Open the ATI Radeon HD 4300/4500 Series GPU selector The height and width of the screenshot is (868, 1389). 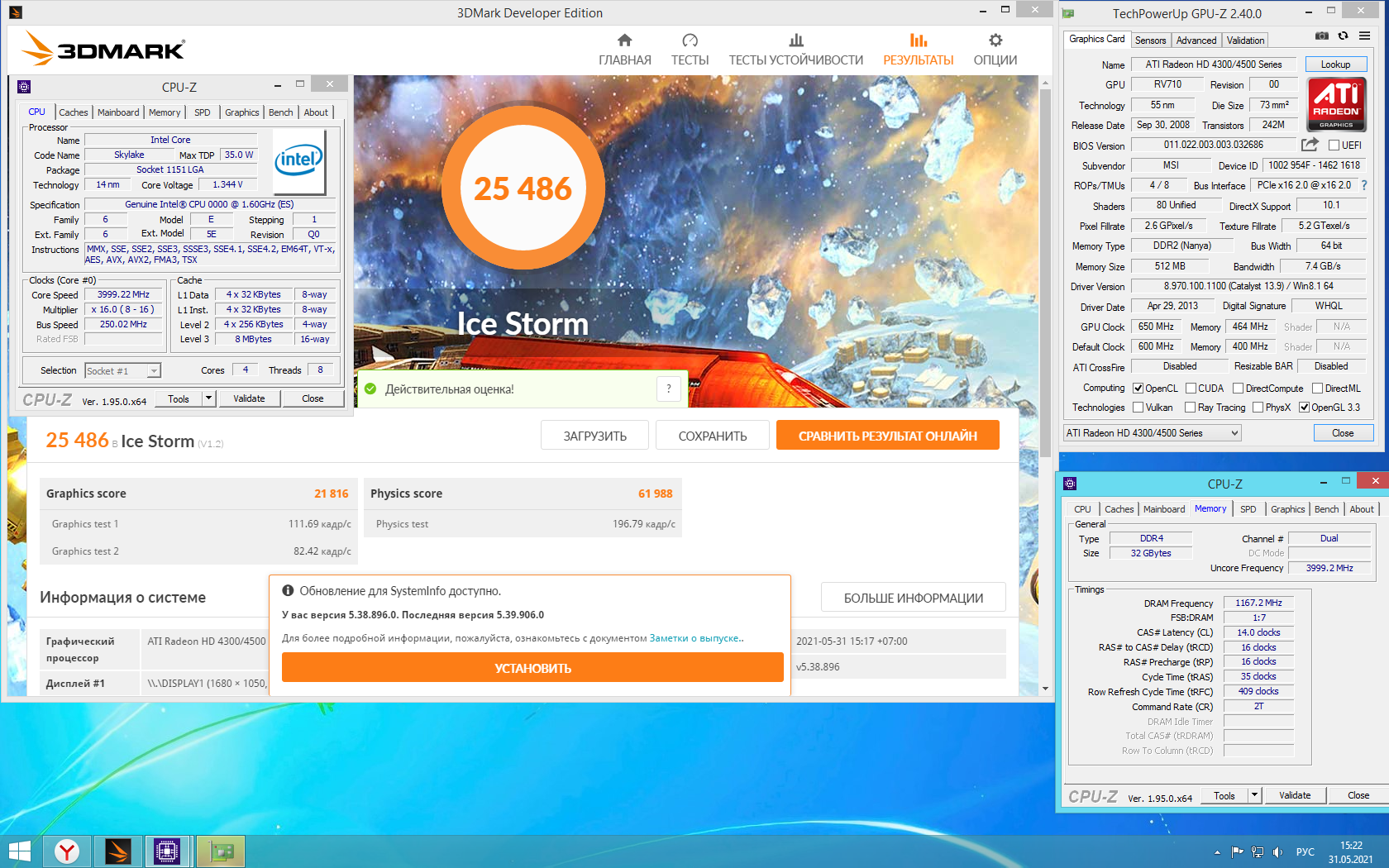(x=1153, y=433)
